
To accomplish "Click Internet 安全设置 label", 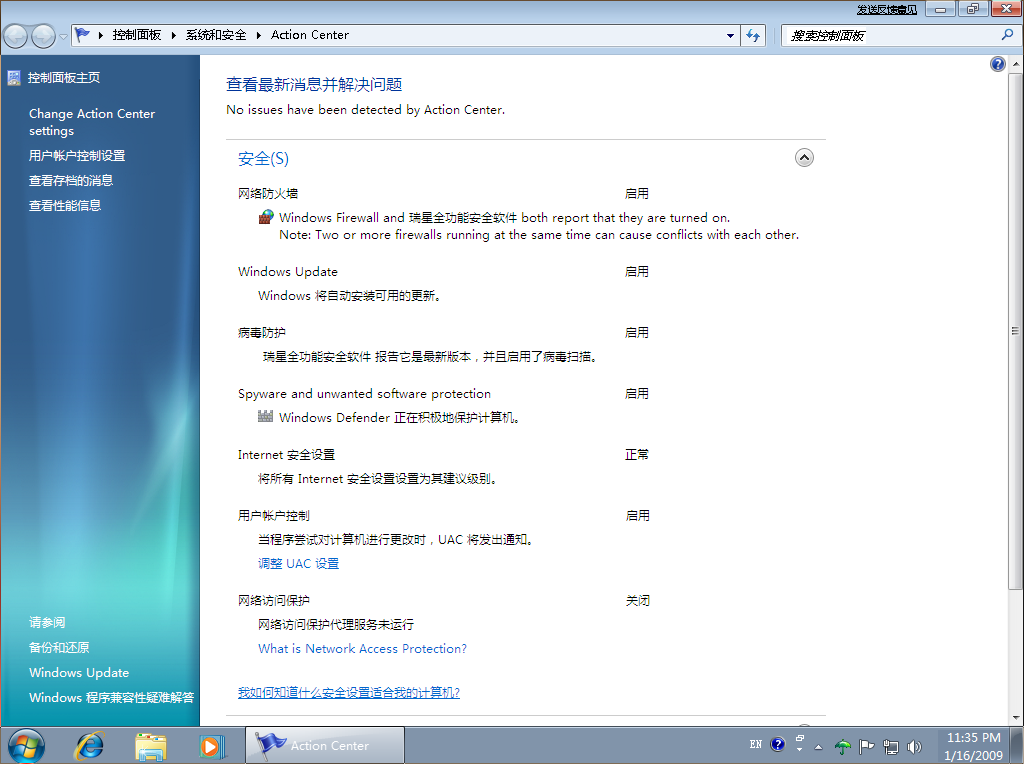I will pyautogui.click(x=286, y=454).
